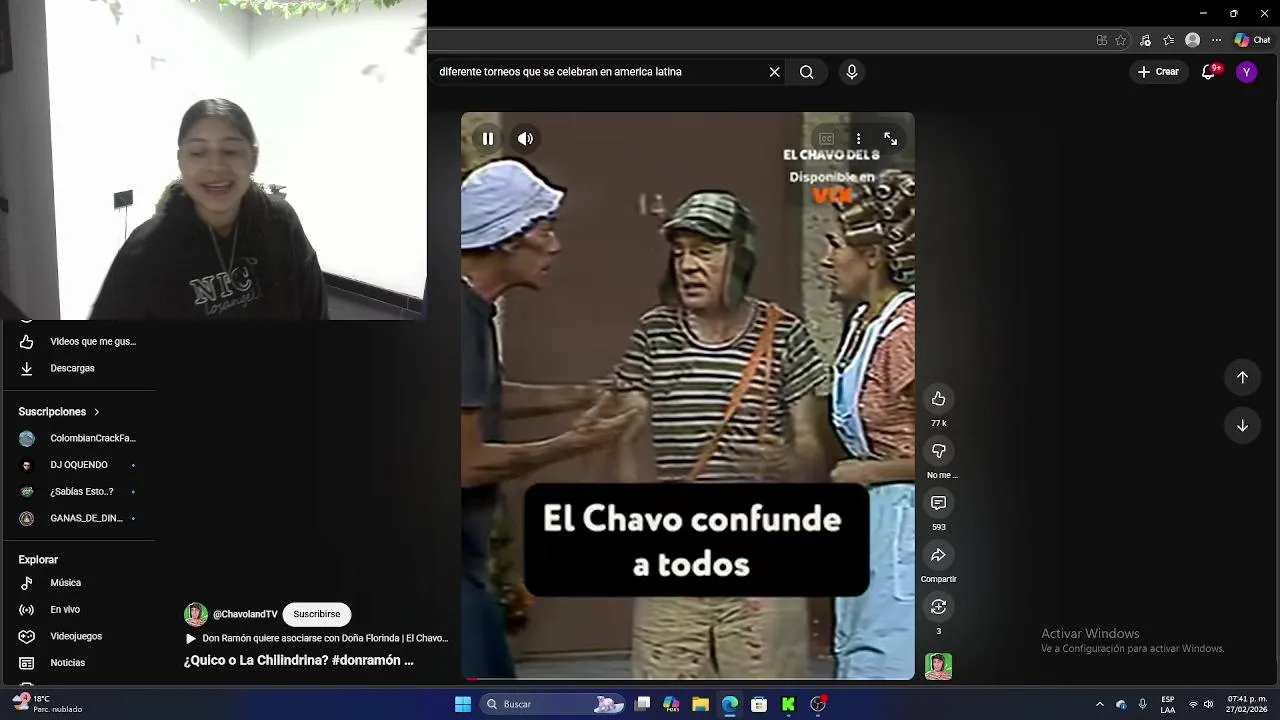Open Edge settings and more menu
The width and height of the screenshot is (1280, 720).
[x=1216, y=40]
